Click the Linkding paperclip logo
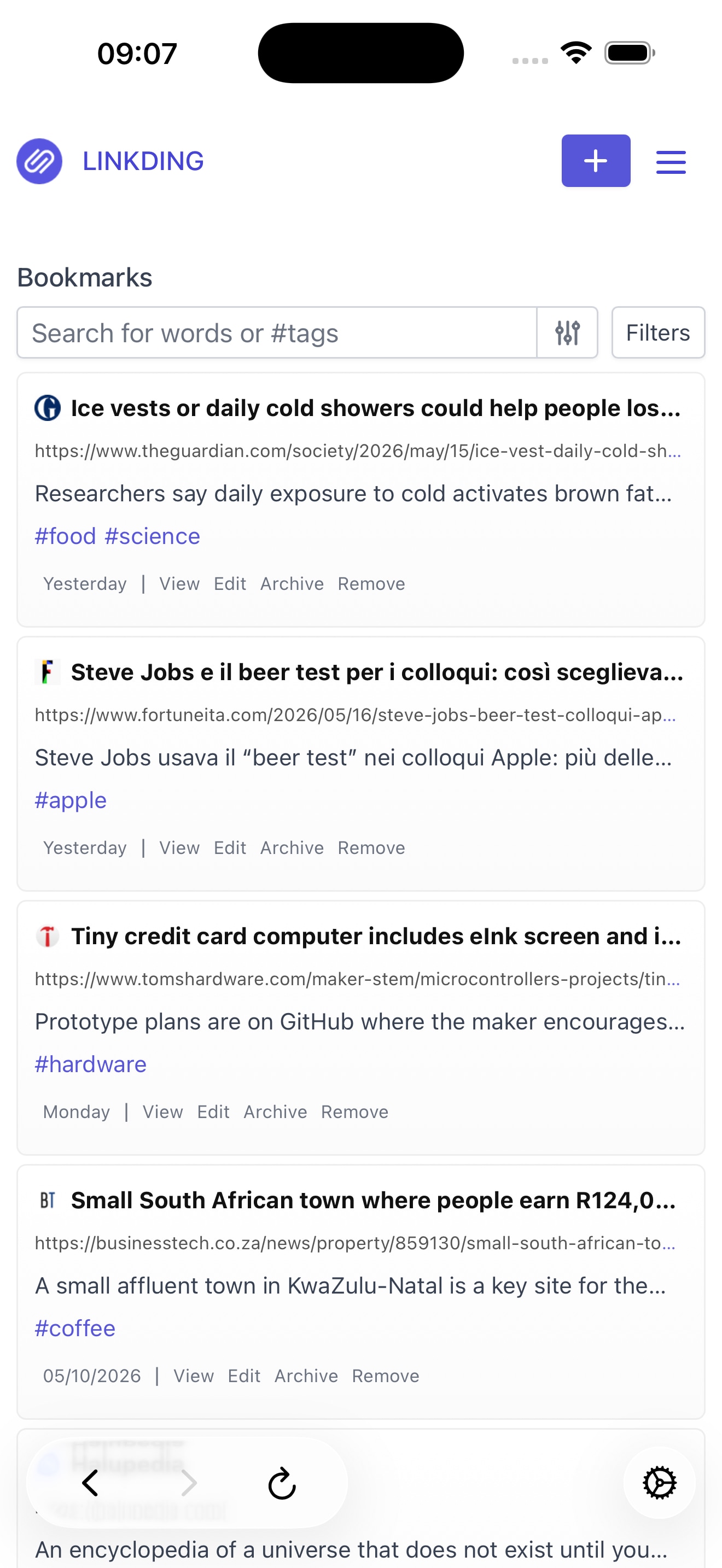 [x=39, y=161]
